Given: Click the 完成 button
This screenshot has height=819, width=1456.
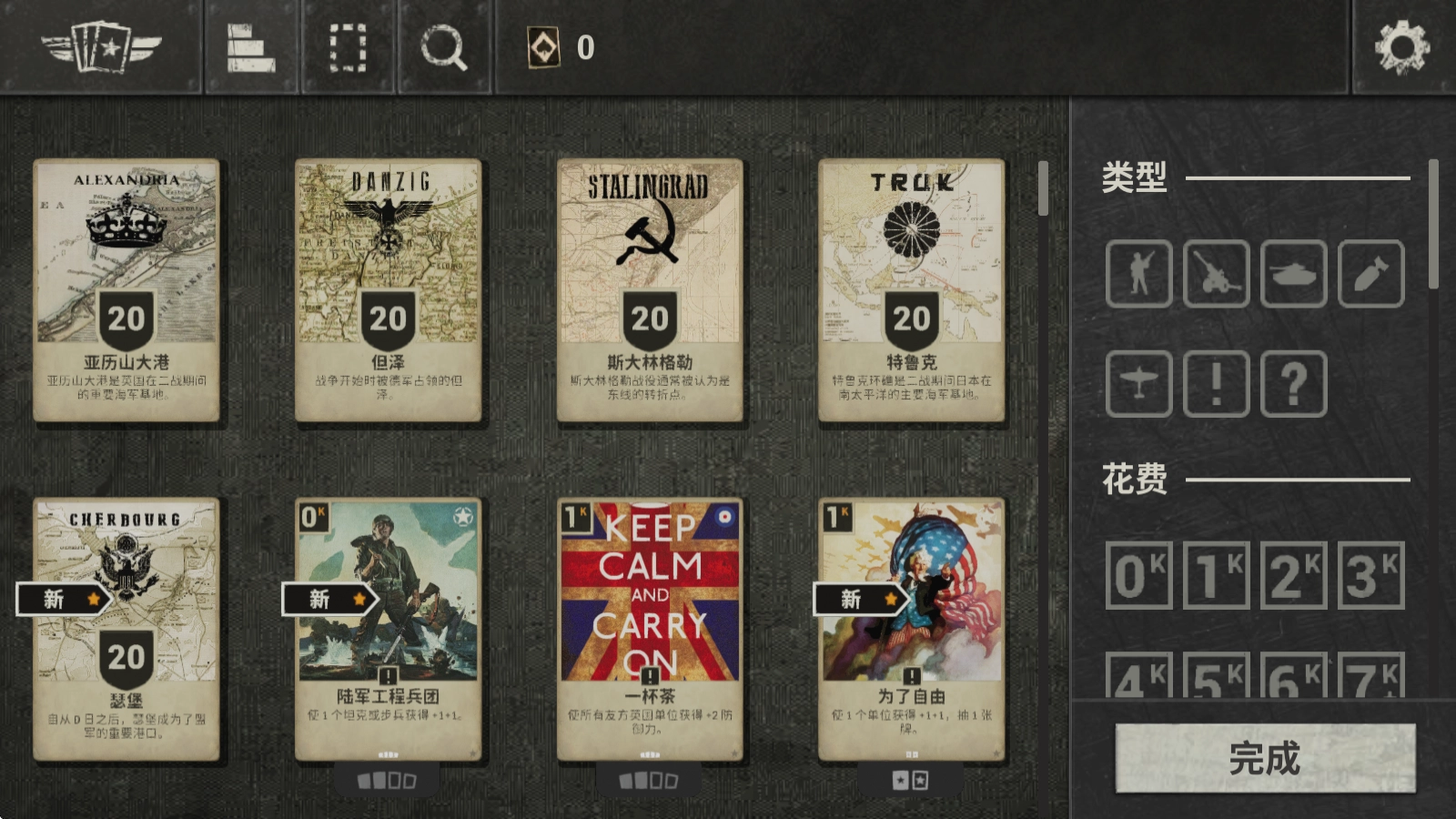Looking at the screenshot, I should coord(1266,758).
